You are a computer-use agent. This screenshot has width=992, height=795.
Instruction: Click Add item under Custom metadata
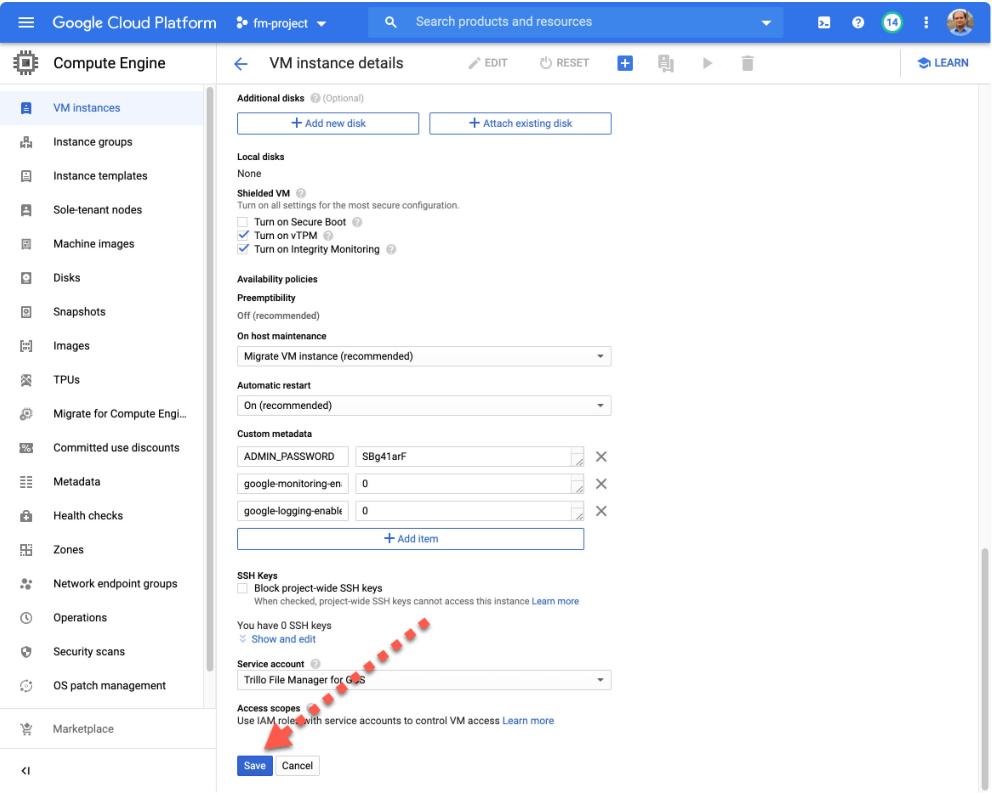pyautogui.click(x=411, y=539)
